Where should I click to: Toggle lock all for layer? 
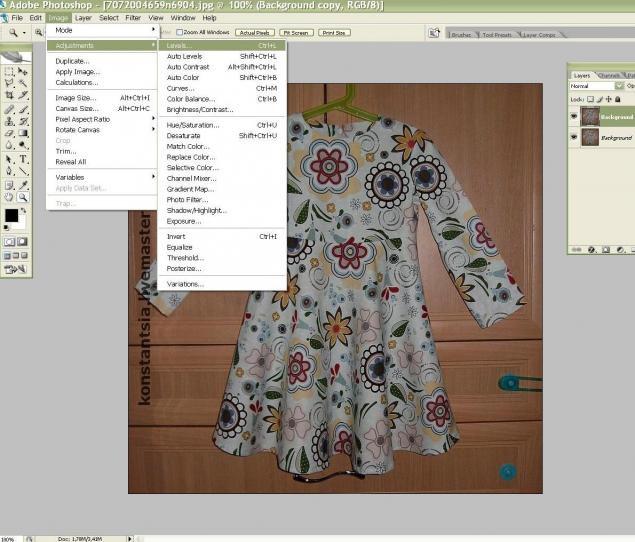(x=618, y=99)
